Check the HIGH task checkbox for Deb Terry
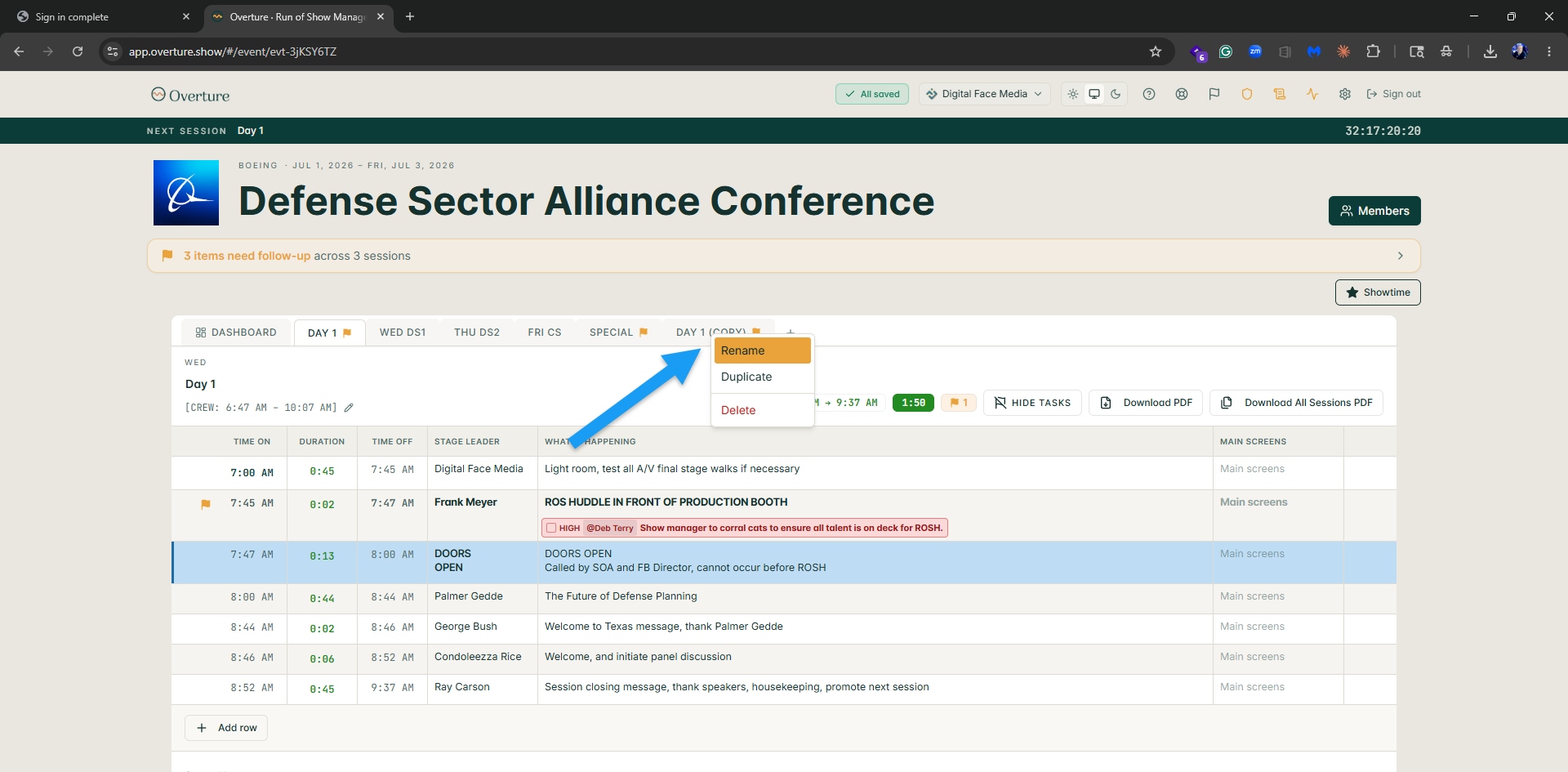 pyautogui.click(x=551, y=528)
